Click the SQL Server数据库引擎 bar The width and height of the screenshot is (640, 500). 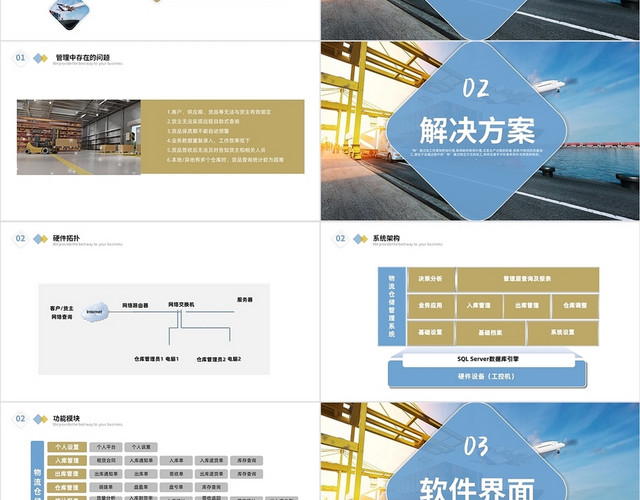click(x=488, y=360)
